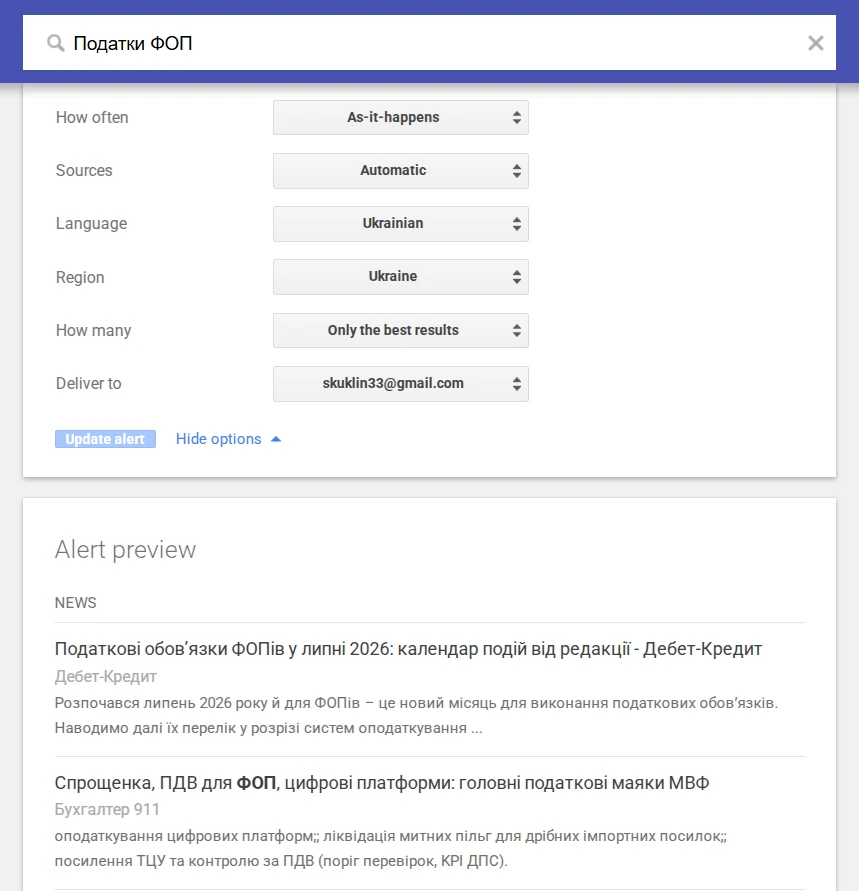Viewport: 859px width, 891px height.
Task: Click the magnifier search icon
Action: coord(55,43)
